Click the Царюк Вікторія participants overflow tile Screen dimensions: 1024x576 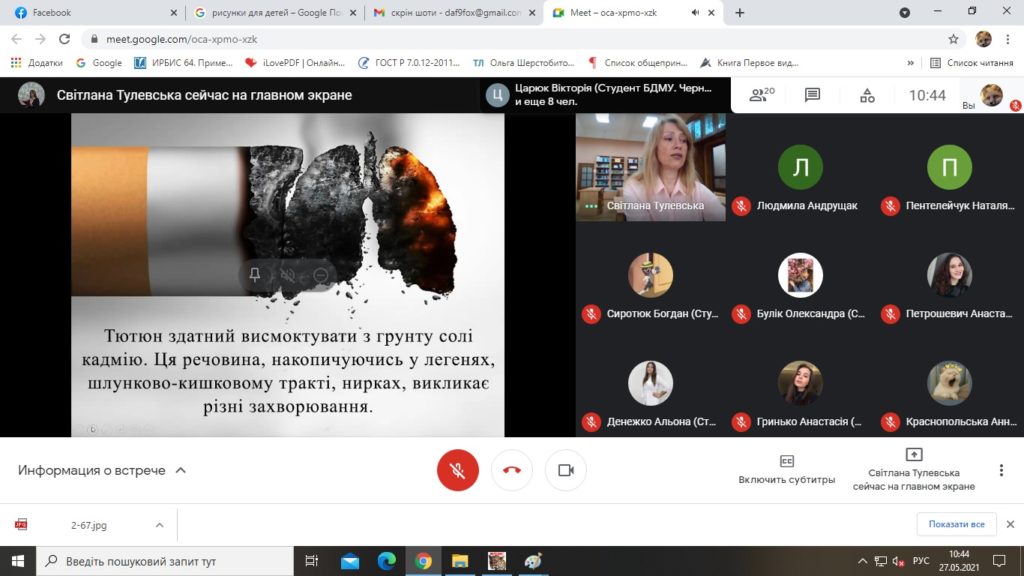click(x=605, y=95)
